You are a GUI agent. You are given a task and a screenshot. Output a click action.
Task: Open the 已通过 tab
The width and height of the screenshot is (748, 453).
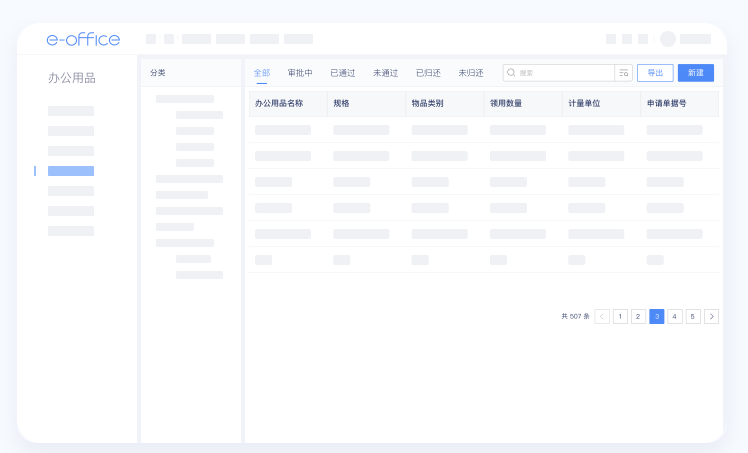[x=343, y=73]
